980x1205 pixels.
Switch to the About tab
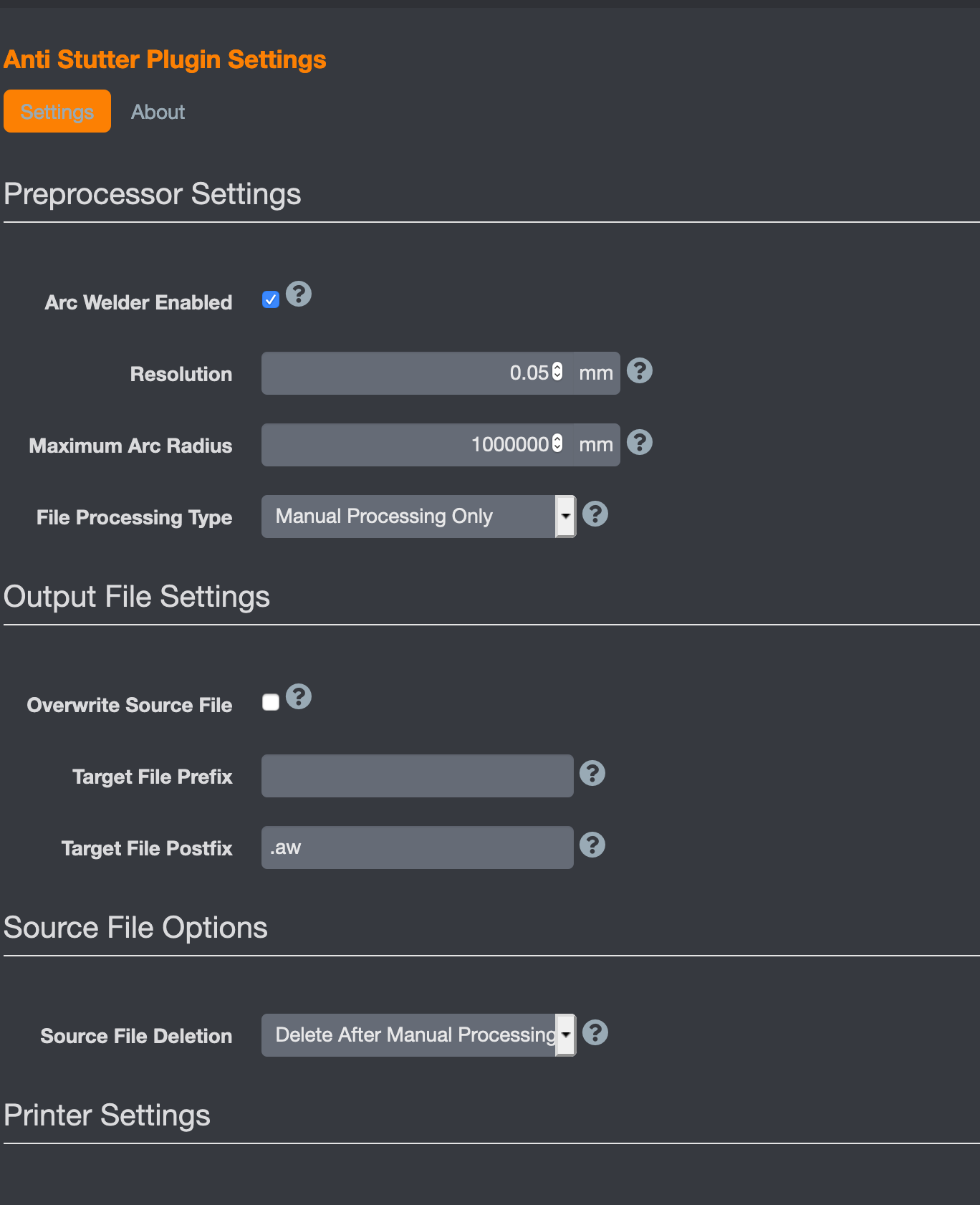158,112
